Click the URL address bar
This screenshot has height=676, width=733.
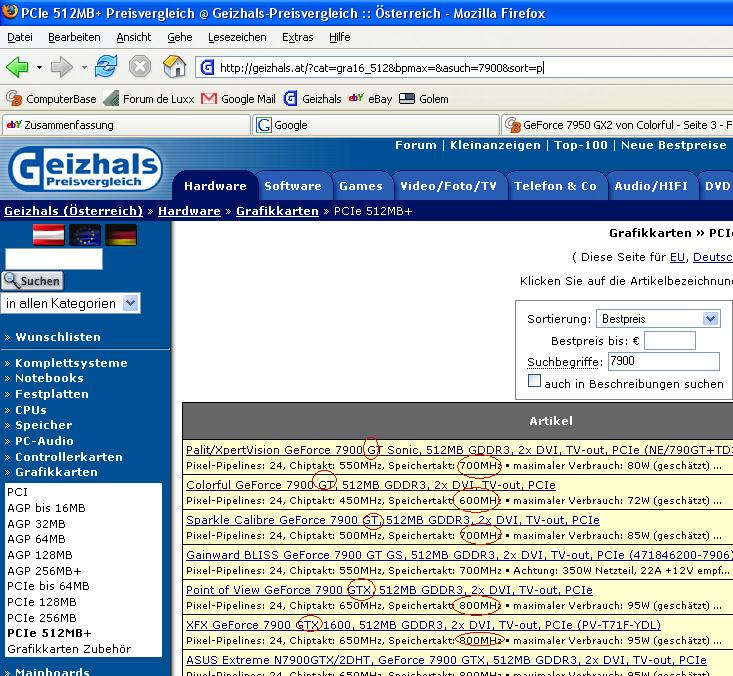(463, 68)
